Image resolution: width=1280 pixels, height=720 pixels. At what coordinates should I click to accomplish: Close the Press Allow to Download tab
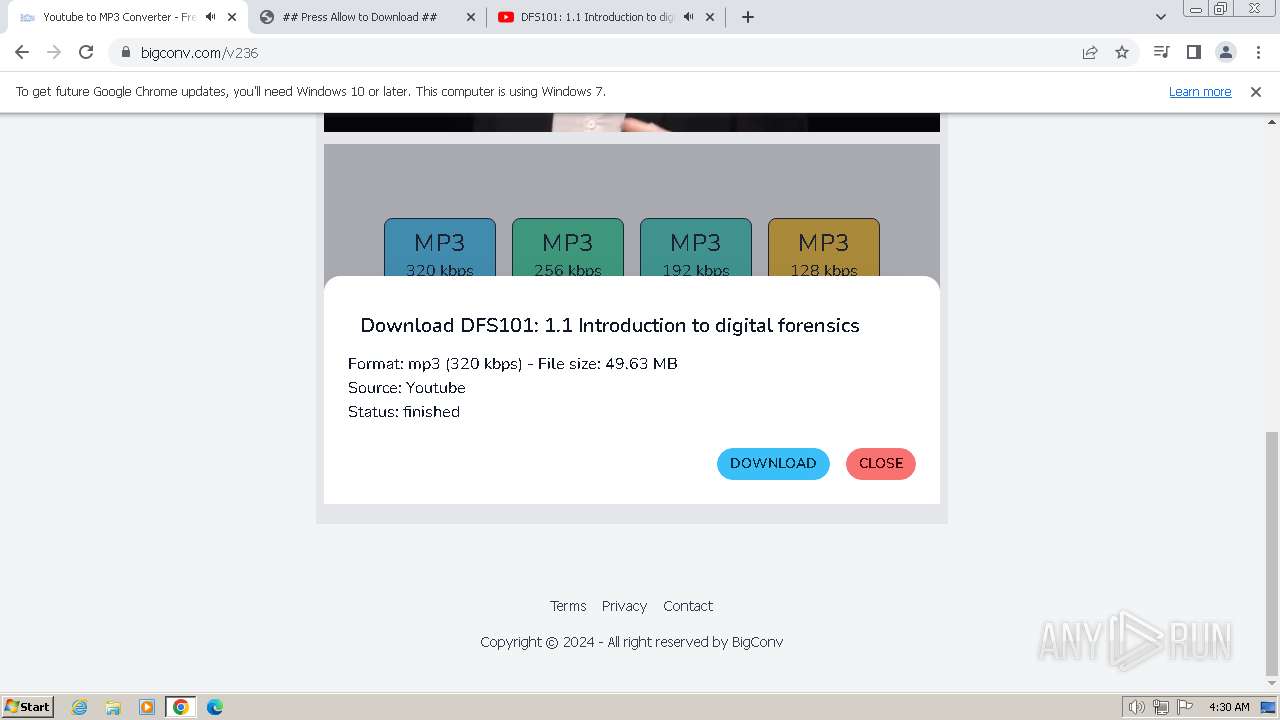coord(471,17)
